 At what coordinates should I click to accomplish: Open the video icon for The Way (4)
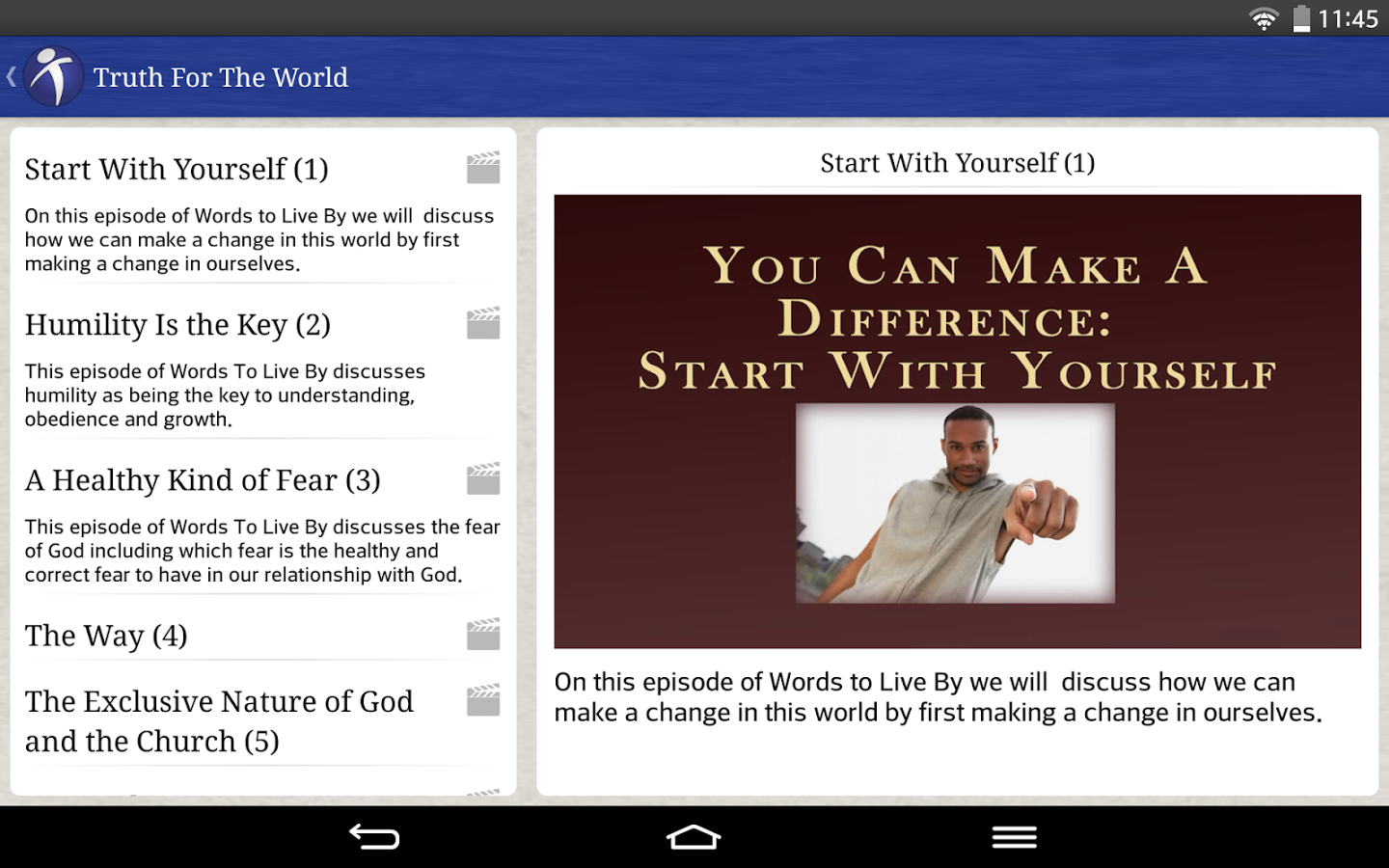point(483,634)
